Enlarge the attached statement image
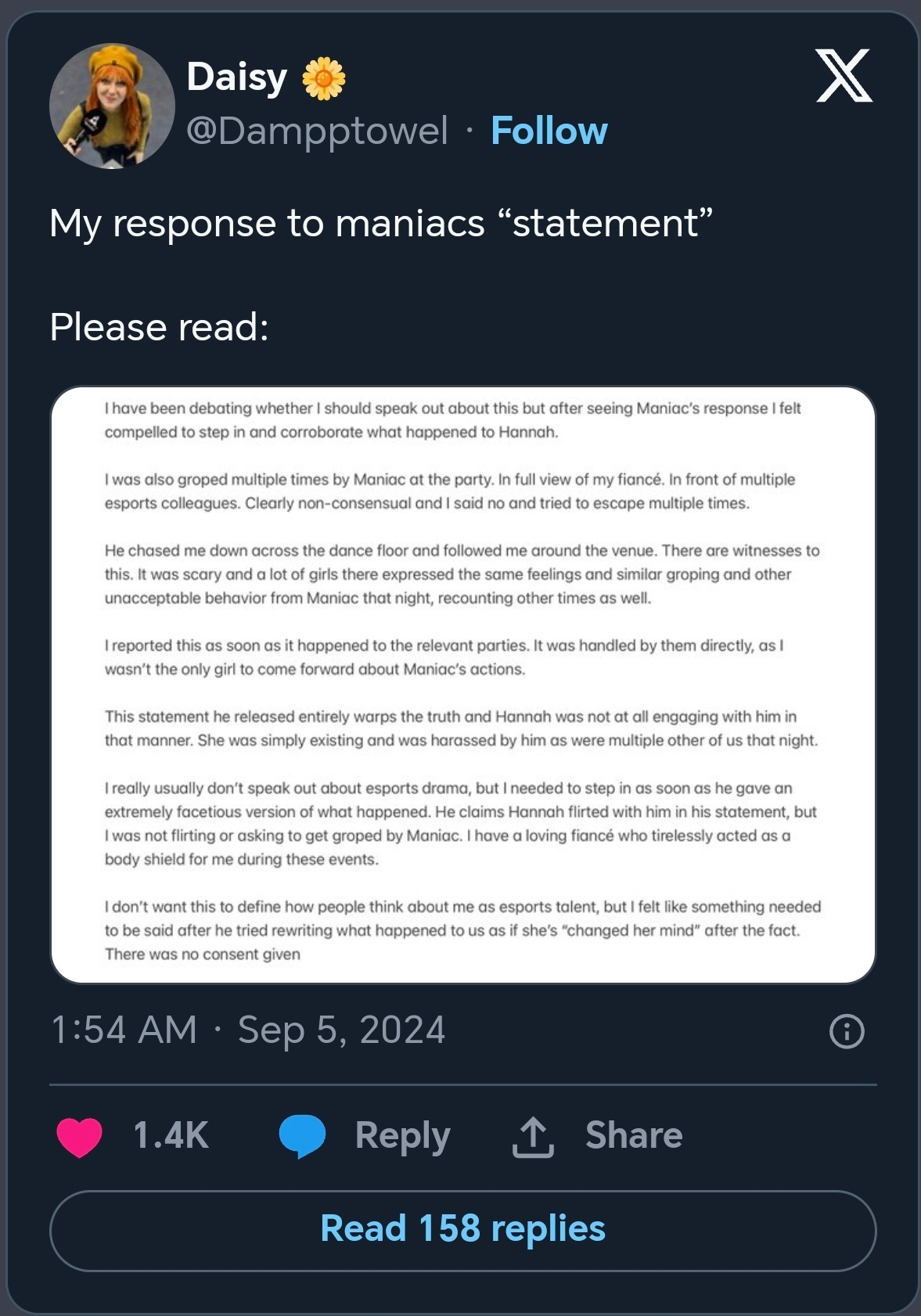 pos(462,685)
